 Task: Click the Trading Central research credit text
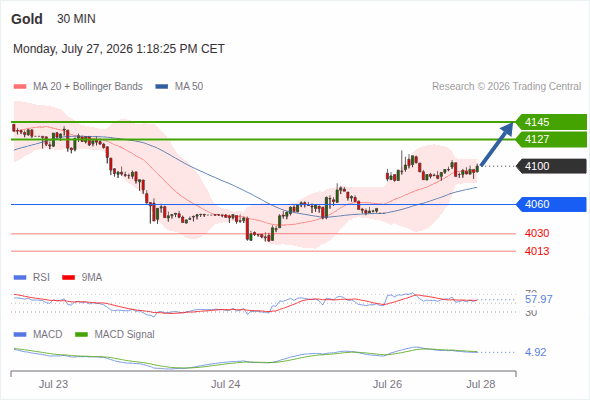point(506,87)
